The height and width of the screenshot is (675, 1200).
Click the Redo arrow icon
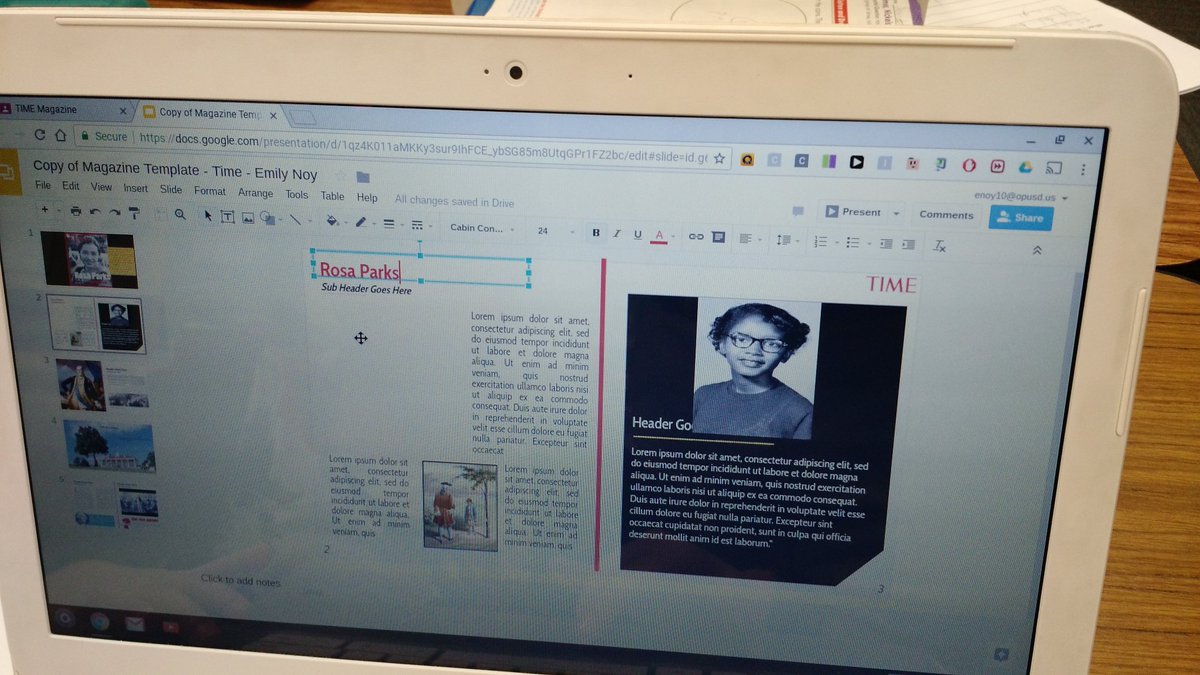coord(114,212)
